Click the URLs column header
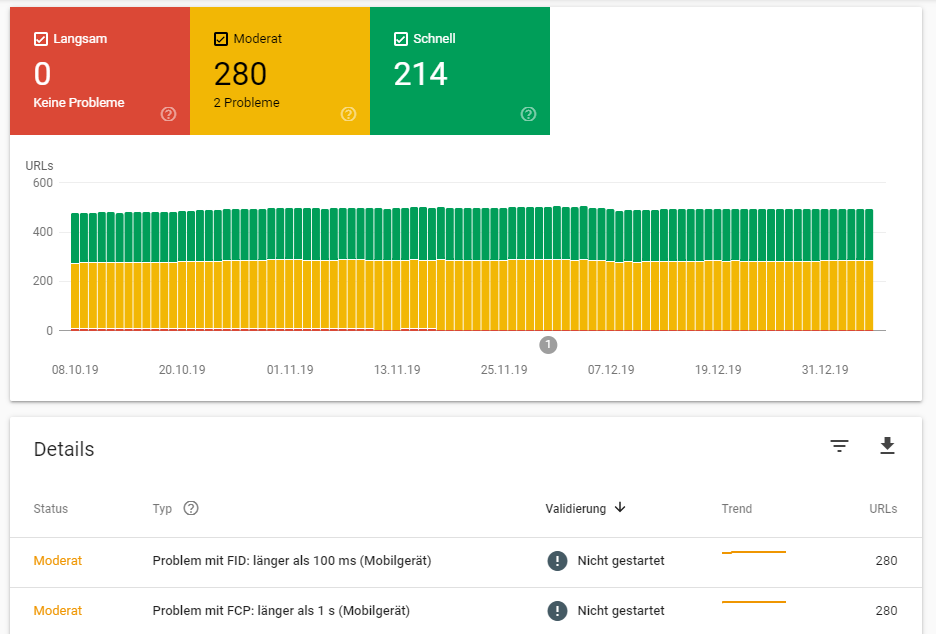This screenshot has height=634, width=936. [883, 509]
